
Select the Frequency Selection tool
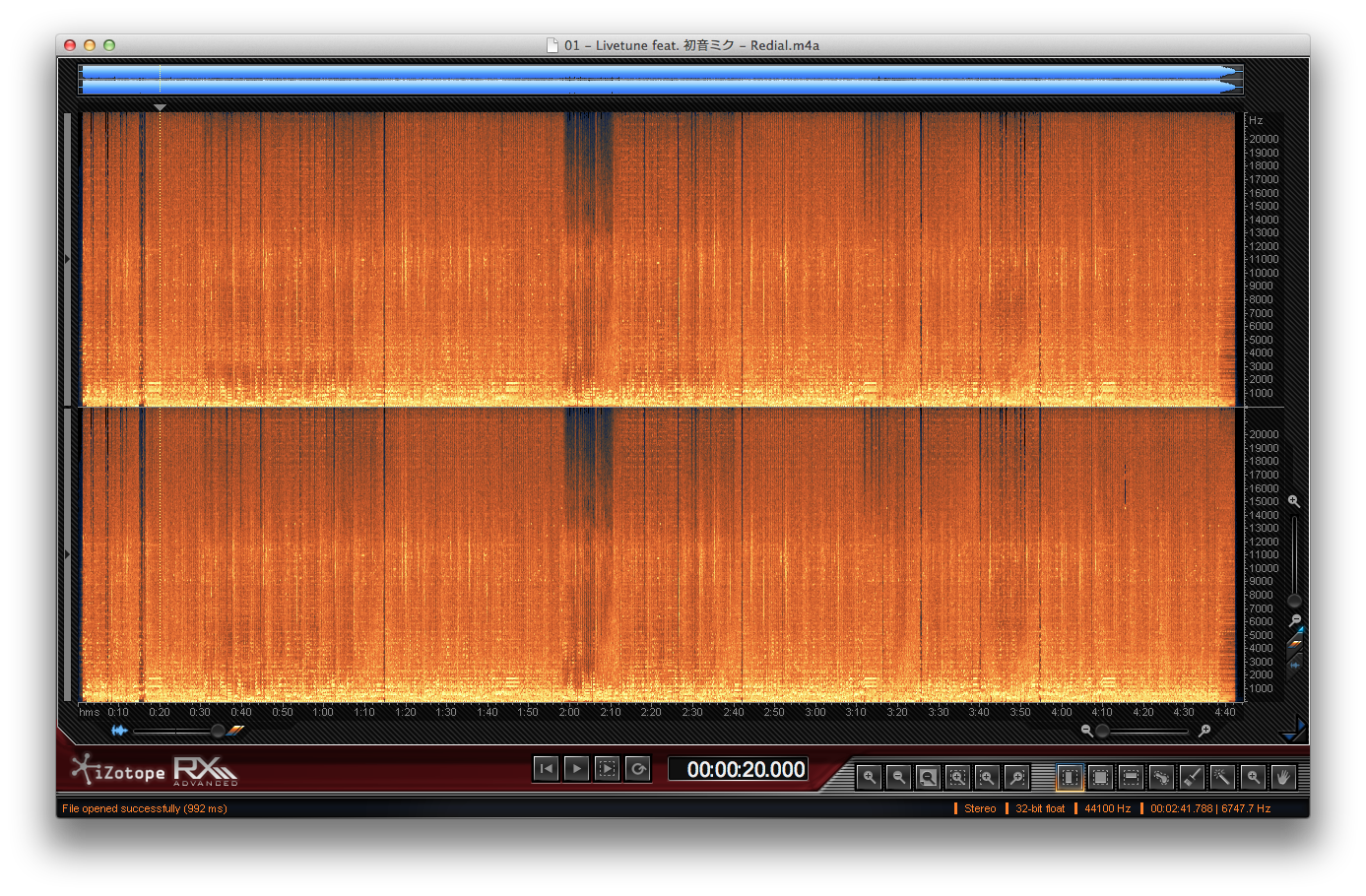coord(1132,777)
